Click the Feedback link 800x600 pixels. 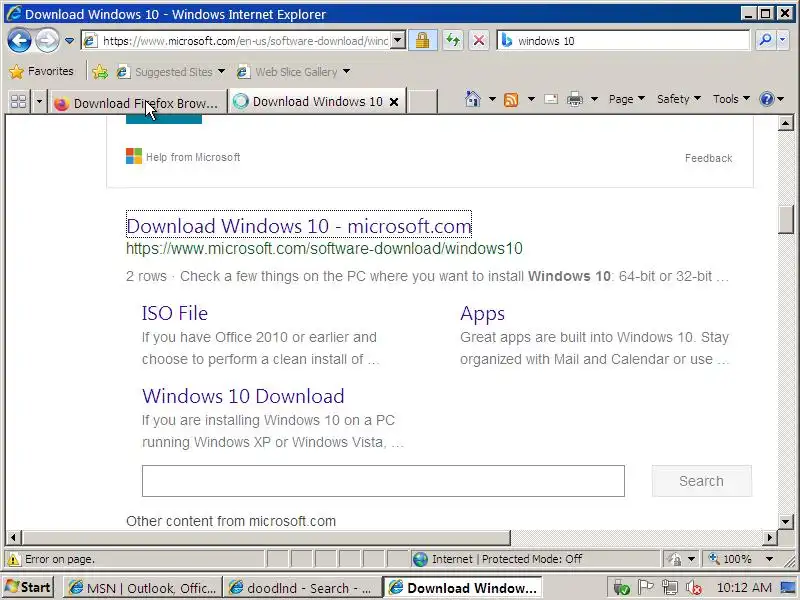coord(708,158)
